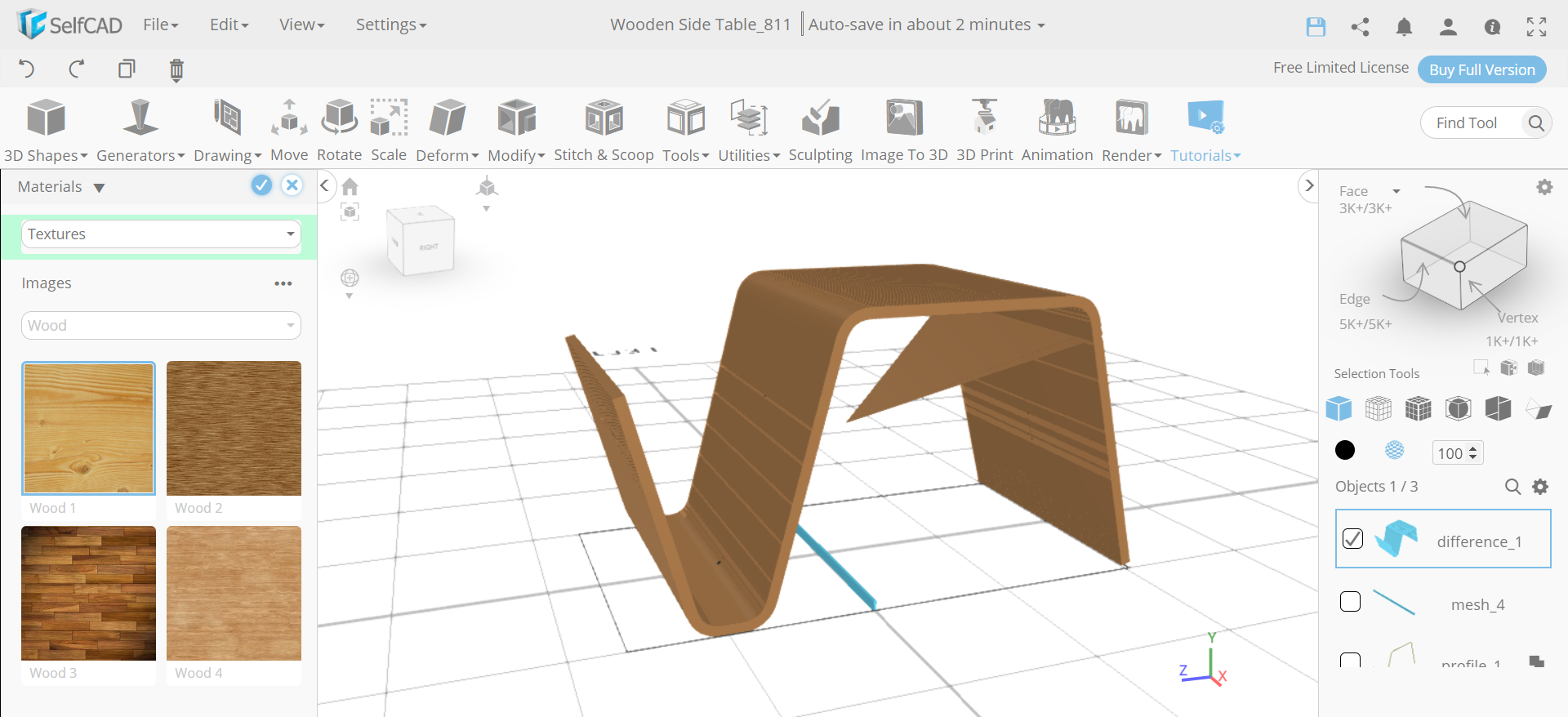The image size is (1568, 717).
Task: Open the Animation tool
Action: (1057, 131)
